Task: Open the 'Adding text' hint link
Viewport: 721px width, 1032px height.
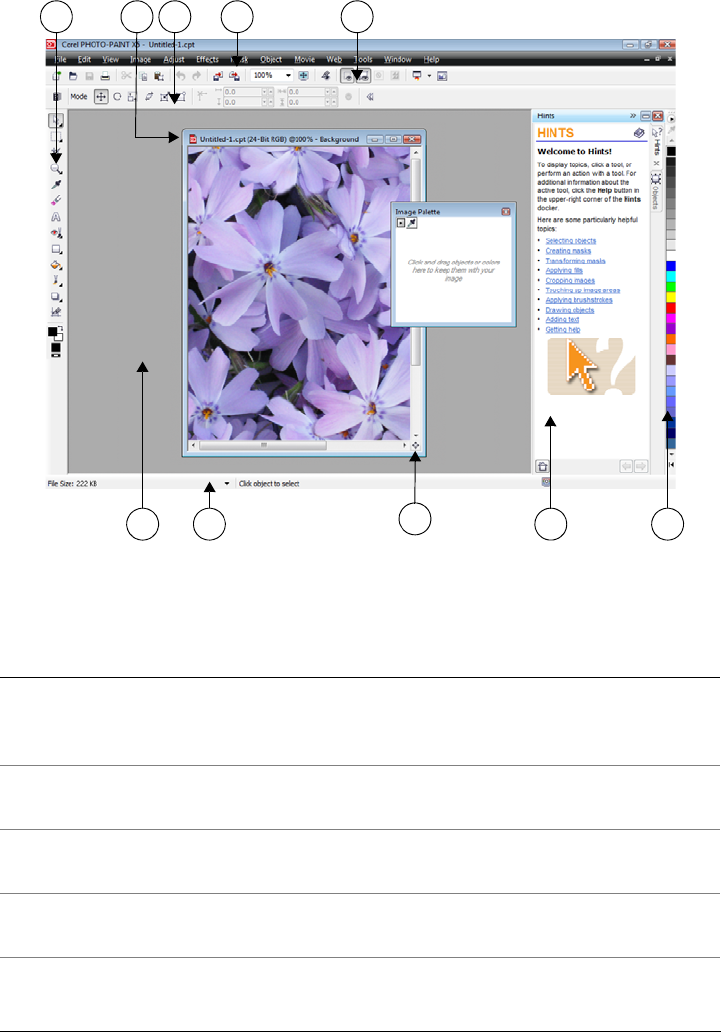Action: 562,319
